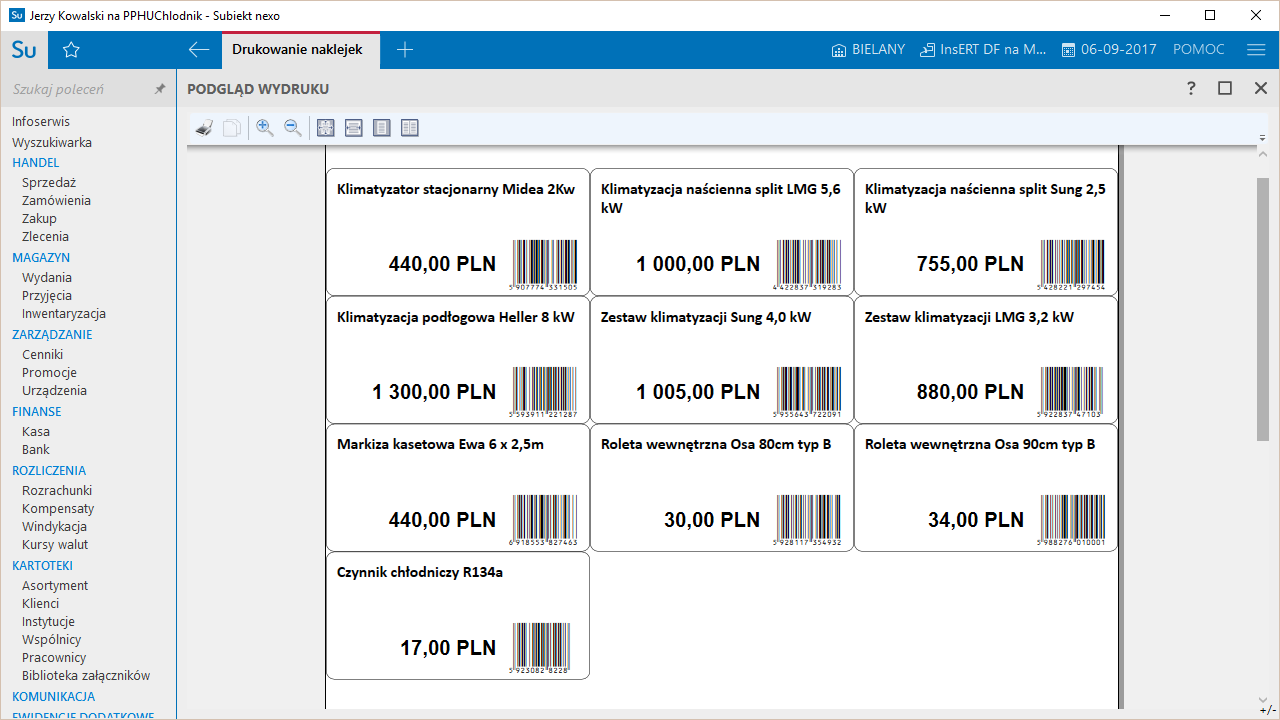Screen dimensions: 1280x720
Task: Click the 1 300,00 PLN price text
Action: pyautogui.click(x=434, y=392)
